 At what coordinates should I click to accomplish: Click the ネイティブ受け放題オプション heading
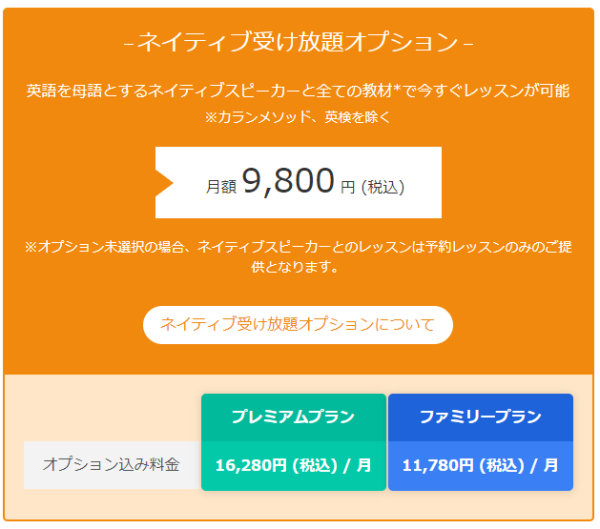click(298, 42)
